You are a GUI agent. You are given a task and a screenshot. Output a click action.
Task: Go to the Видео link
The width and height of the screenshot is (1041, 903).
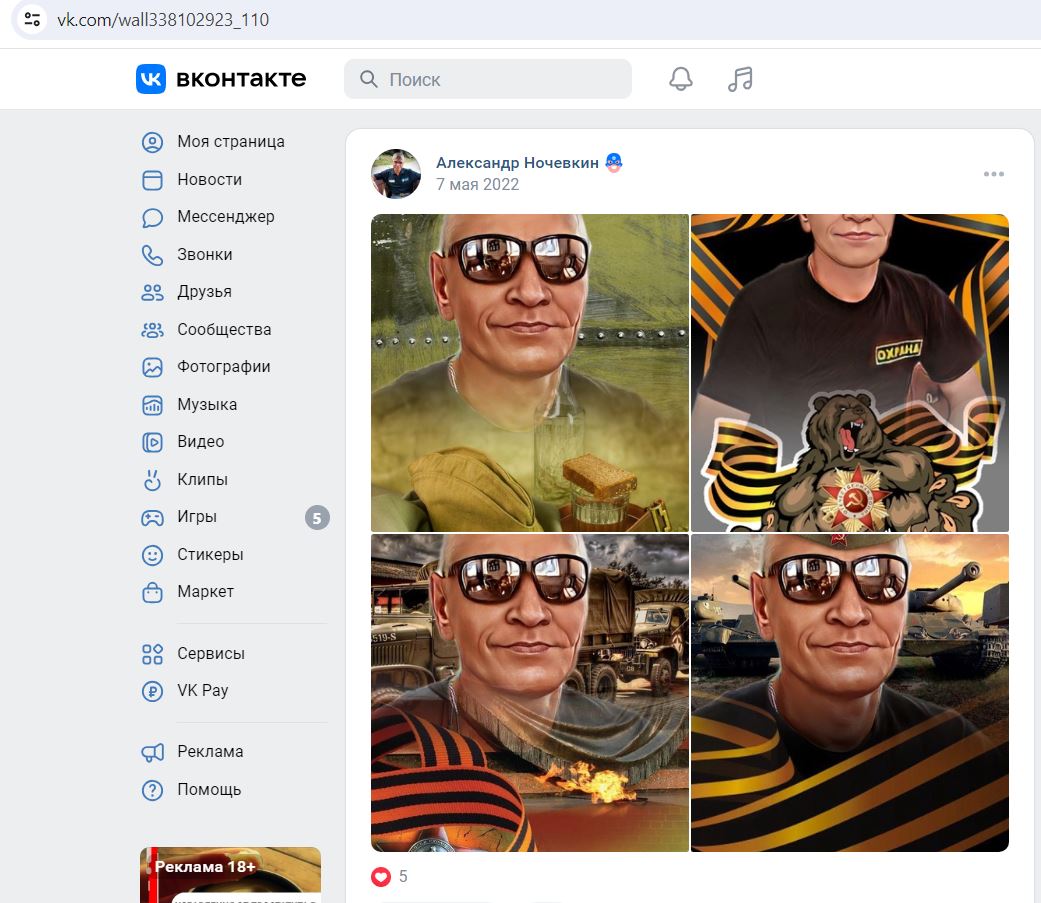point(200,442)
